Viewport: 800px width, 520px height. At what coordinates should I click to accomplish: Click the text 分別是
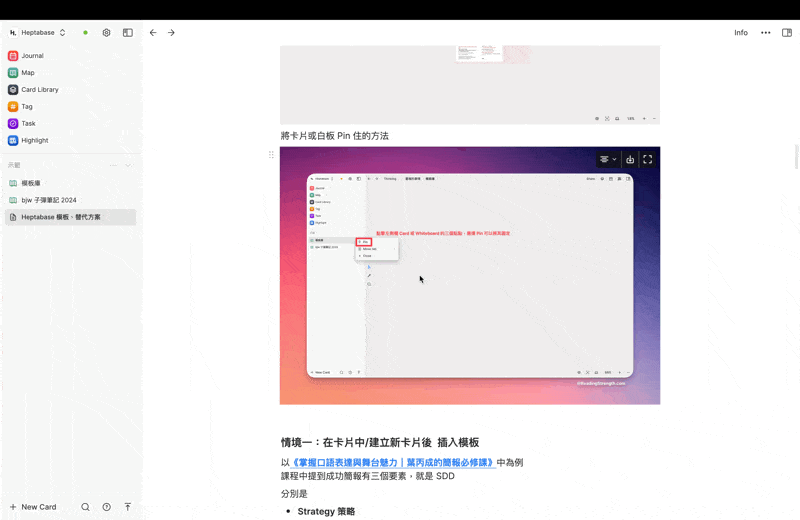coord(294,493)
